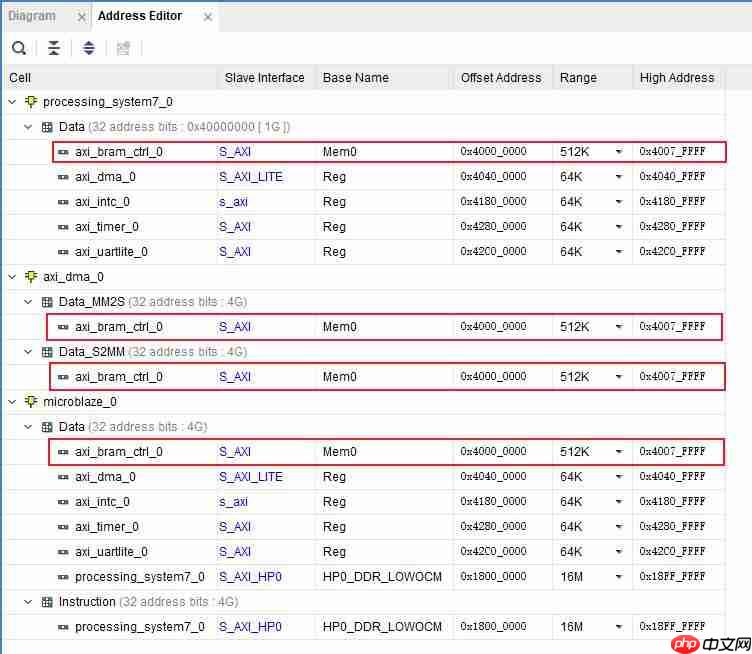The image size is (752, 654).
Task: Close the Diagram tab
Action: click(82, 17)
